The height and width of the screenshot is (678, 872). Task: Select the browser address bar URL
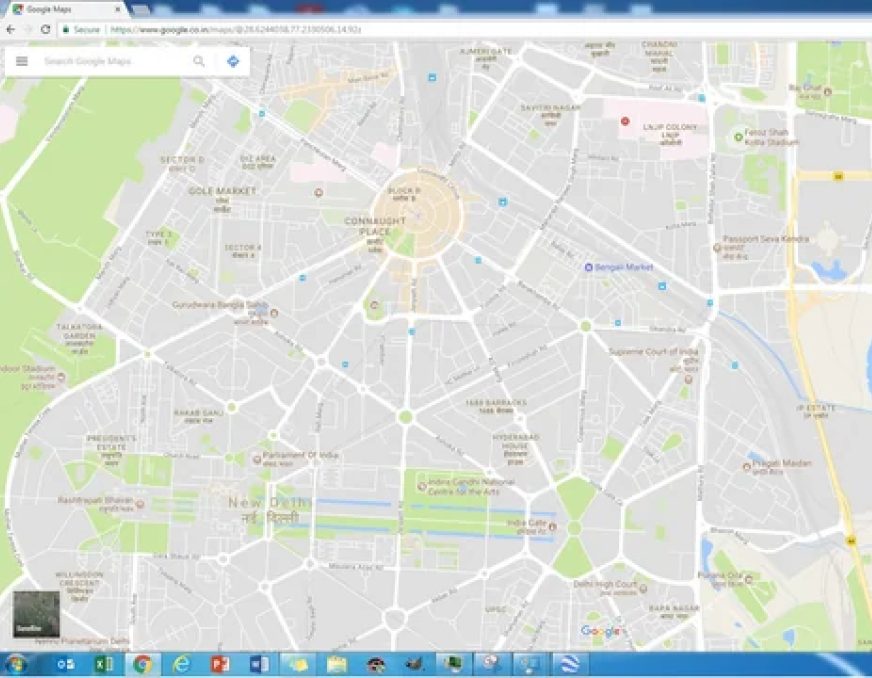pyautogui.click(x=236, y=29)
